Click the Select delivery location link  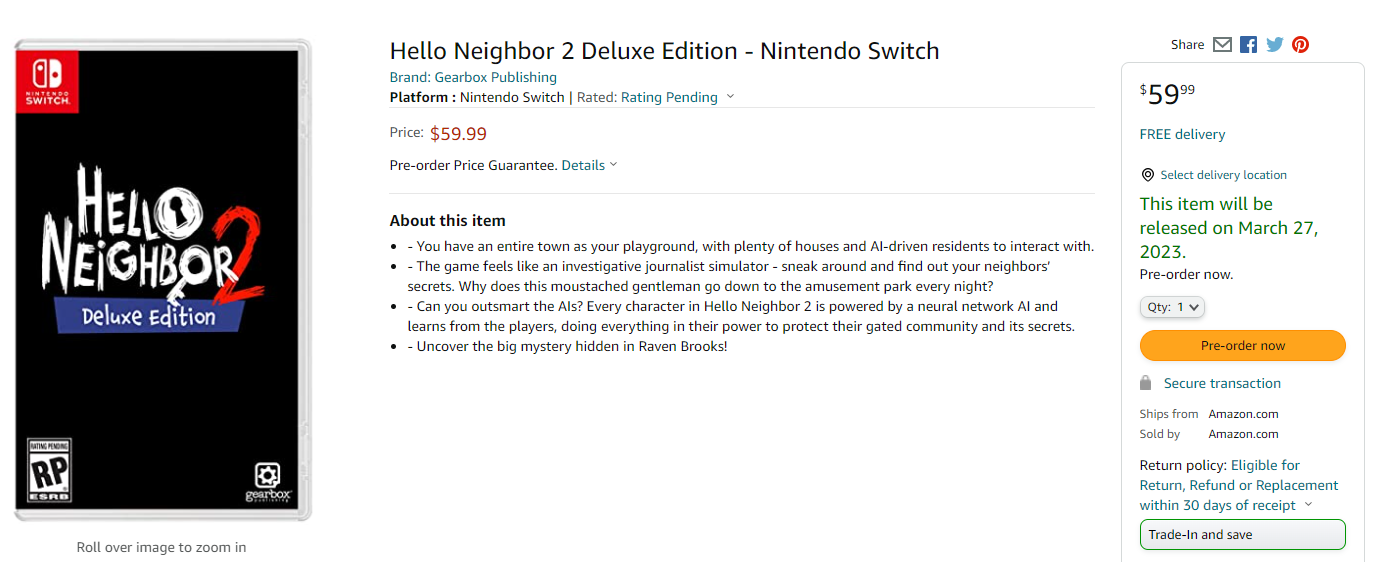[1223, 175]
